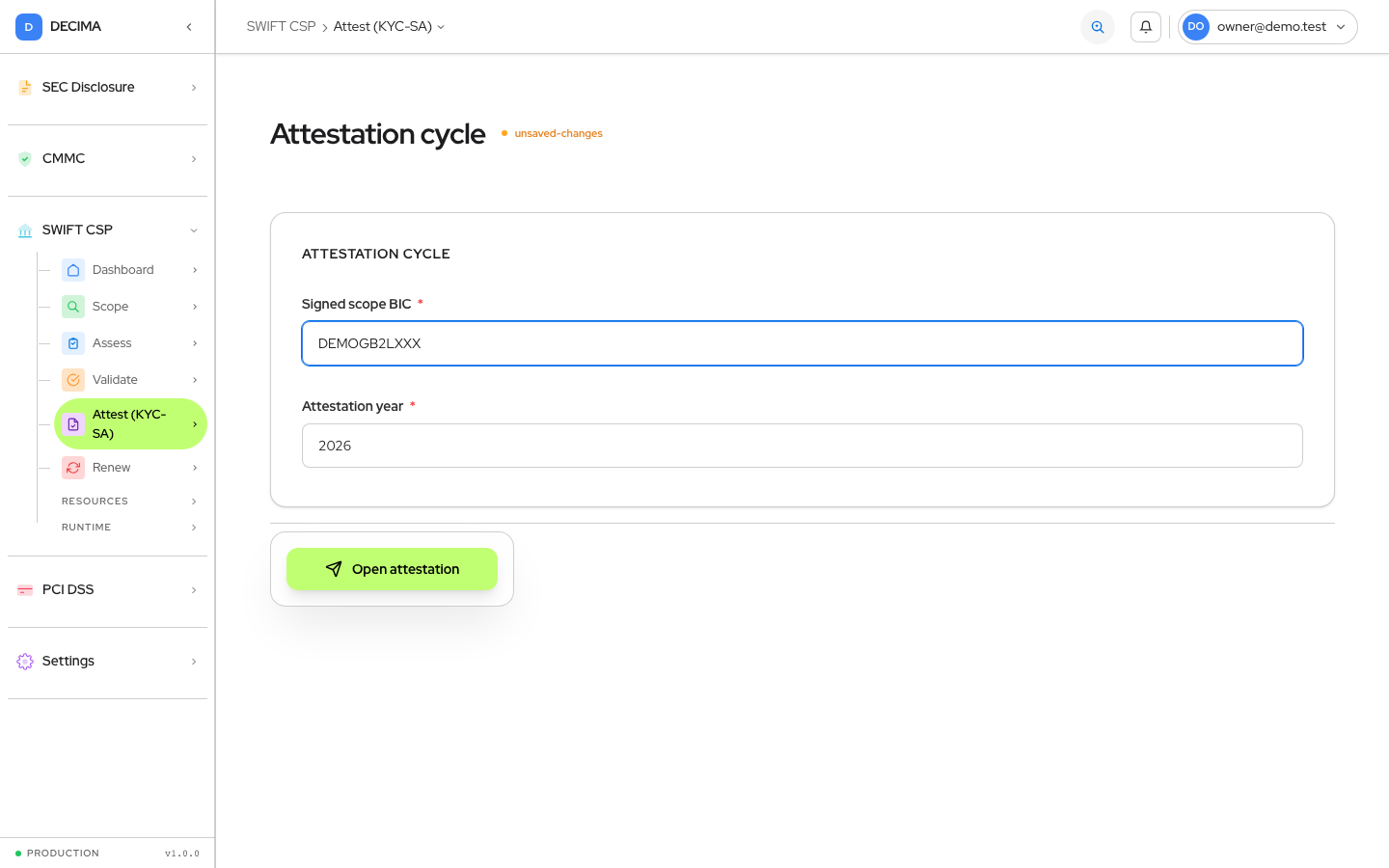Click the PRODUCTION environment indicator

(x=58, y=854)
